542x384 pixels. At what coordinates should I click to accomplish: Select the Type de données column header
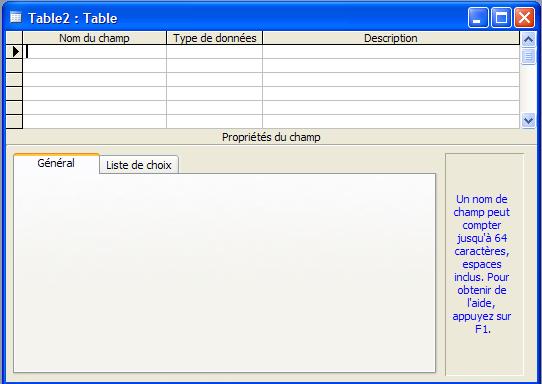pos(215,38)
